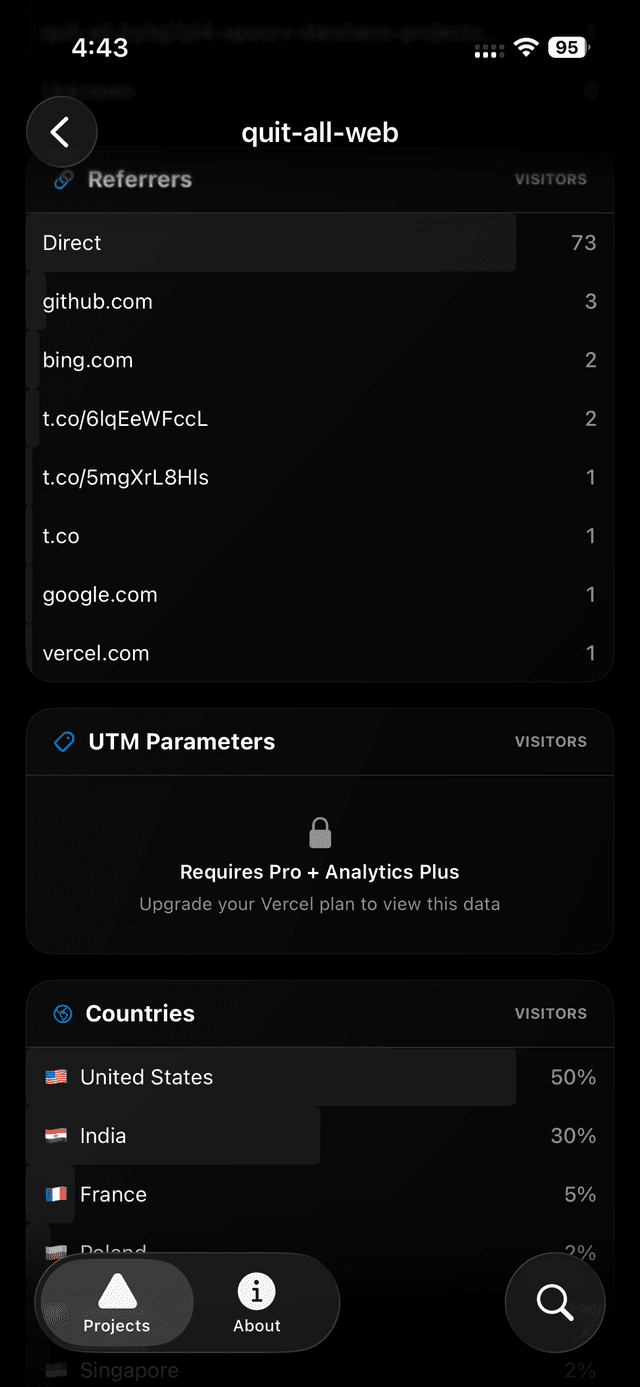
Task: Go back using the back chevron
Action: pos(61,131)
